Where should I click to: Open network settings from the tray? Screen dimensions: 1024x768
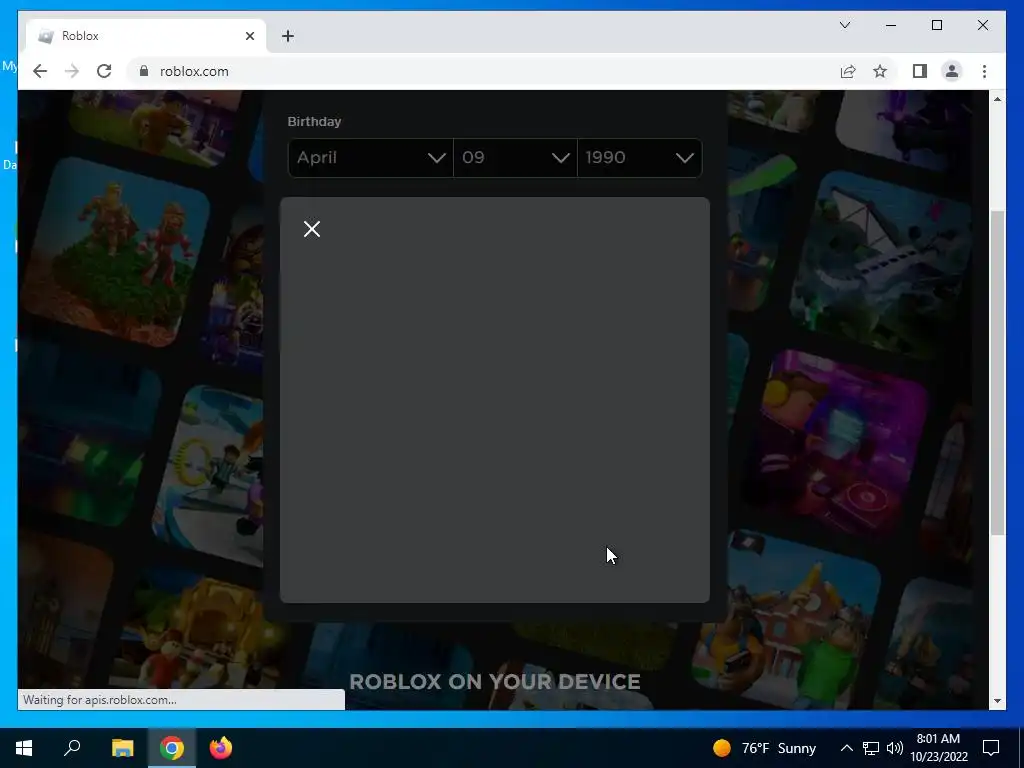[871, 748]
